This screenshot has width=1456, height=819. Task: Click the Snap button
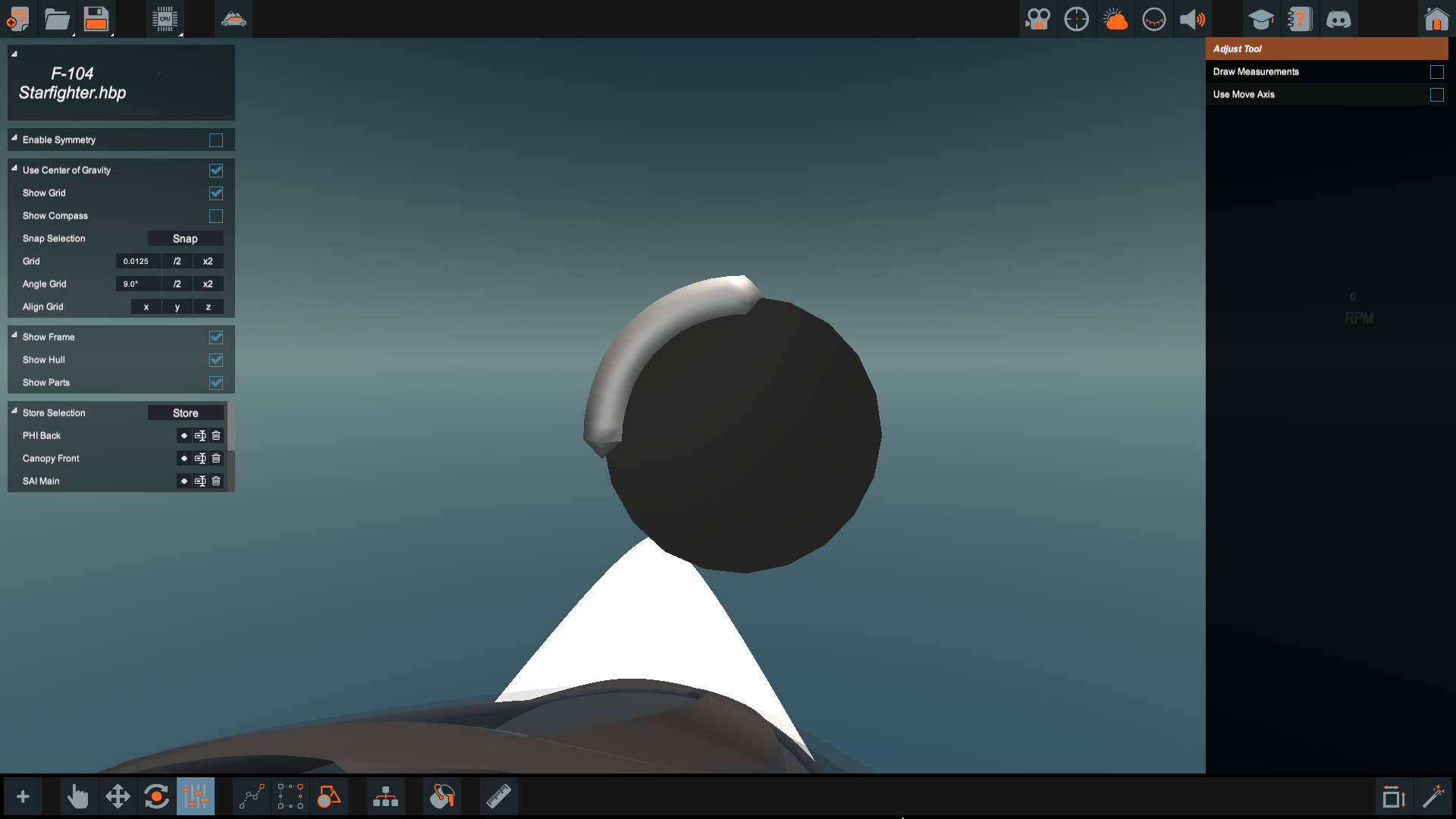click(x=185, y=239)
